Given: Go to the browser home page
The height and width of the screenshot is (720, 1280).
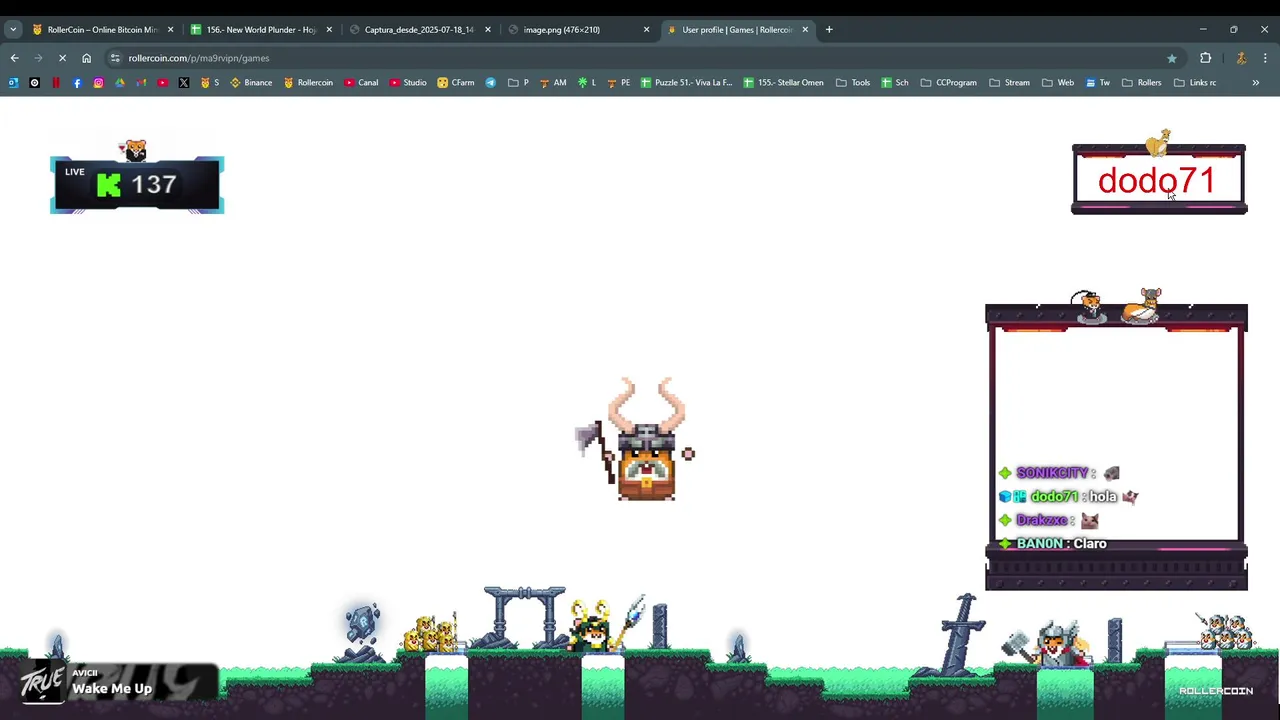Looking at the screenshot, I should pyautogui.click(x=86, y=58).
